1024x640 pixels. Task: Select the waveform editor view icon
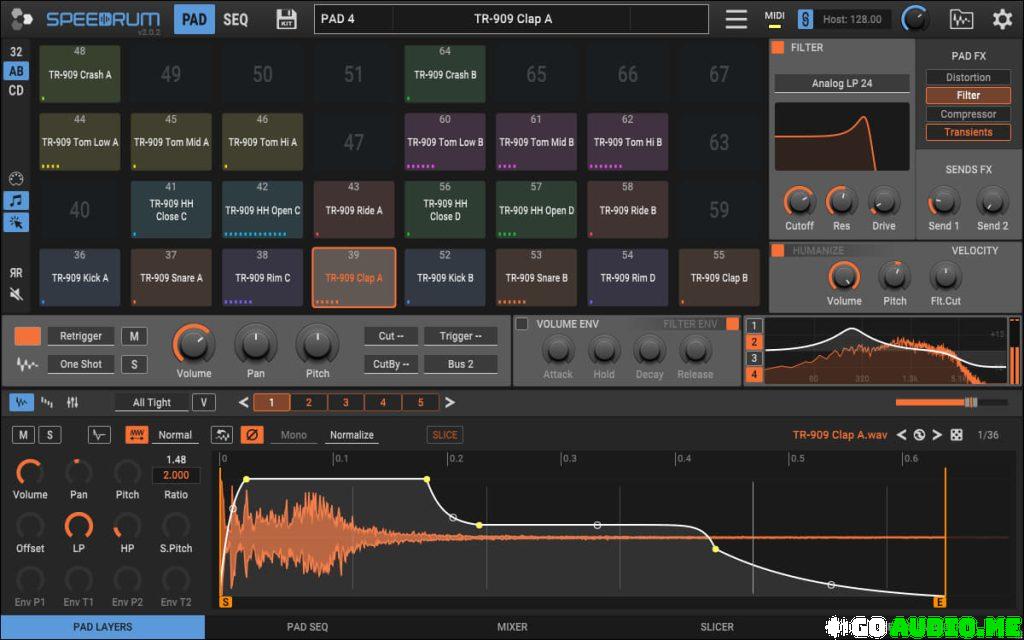(x=22, y=402)
